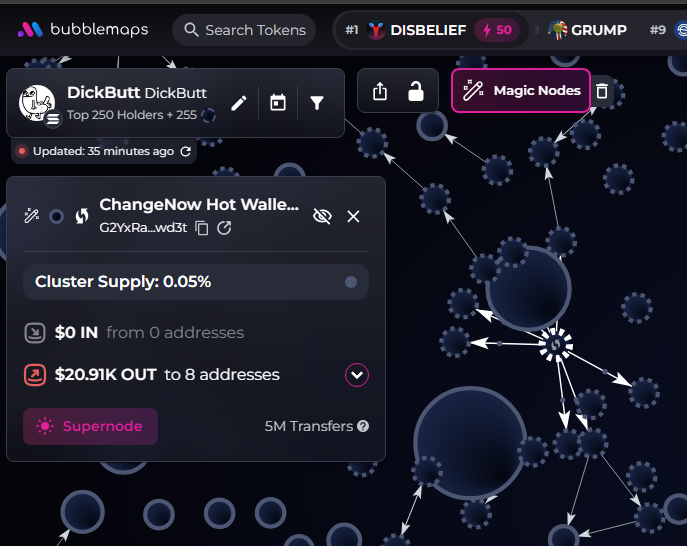The image size is (687, 546).
Task: Copy the G2YxRa...wd3t address
Action: click(x=202, y=228)
